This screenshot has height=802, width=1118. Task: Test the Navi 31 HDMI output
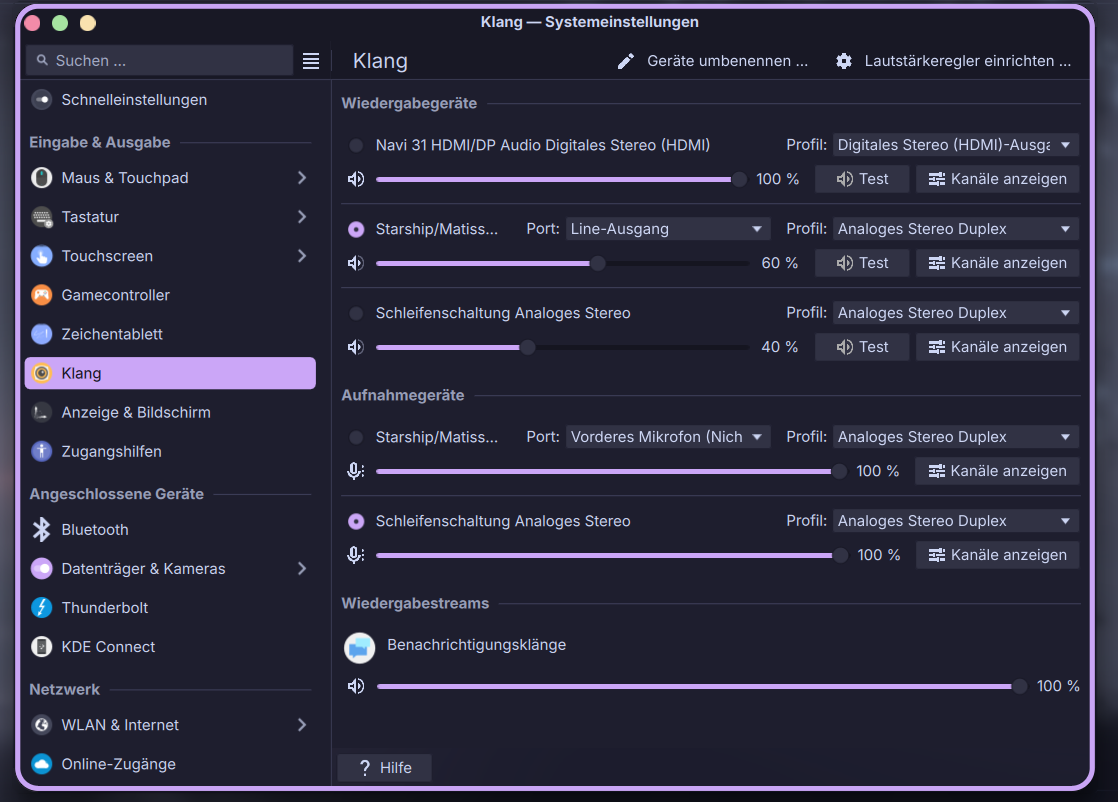pos(862,179)
